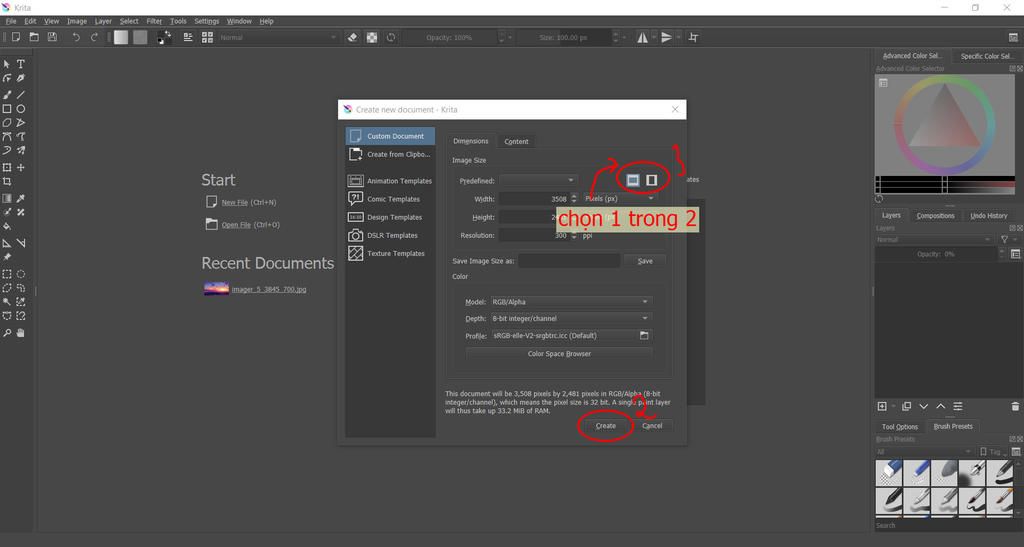Select the Crop tool in the toolbox

tap(7, 181)
